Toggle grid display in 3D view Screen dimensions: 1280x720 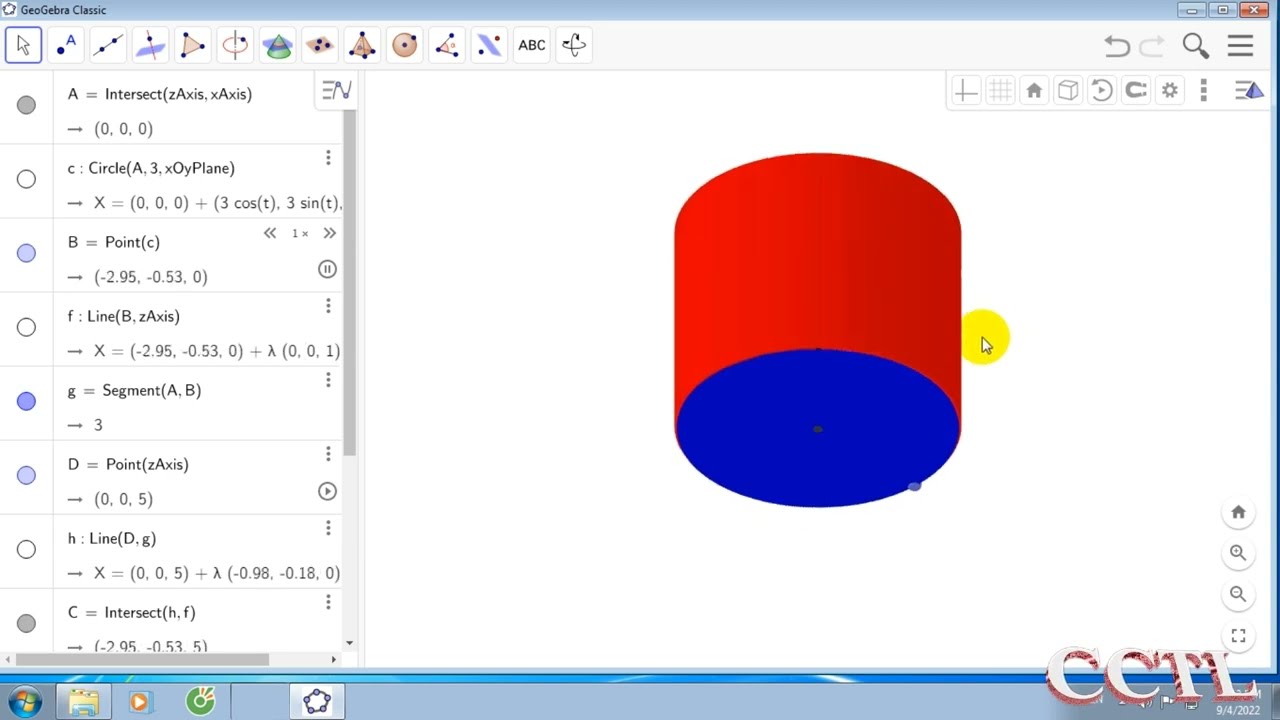(x=1000, y=91)
